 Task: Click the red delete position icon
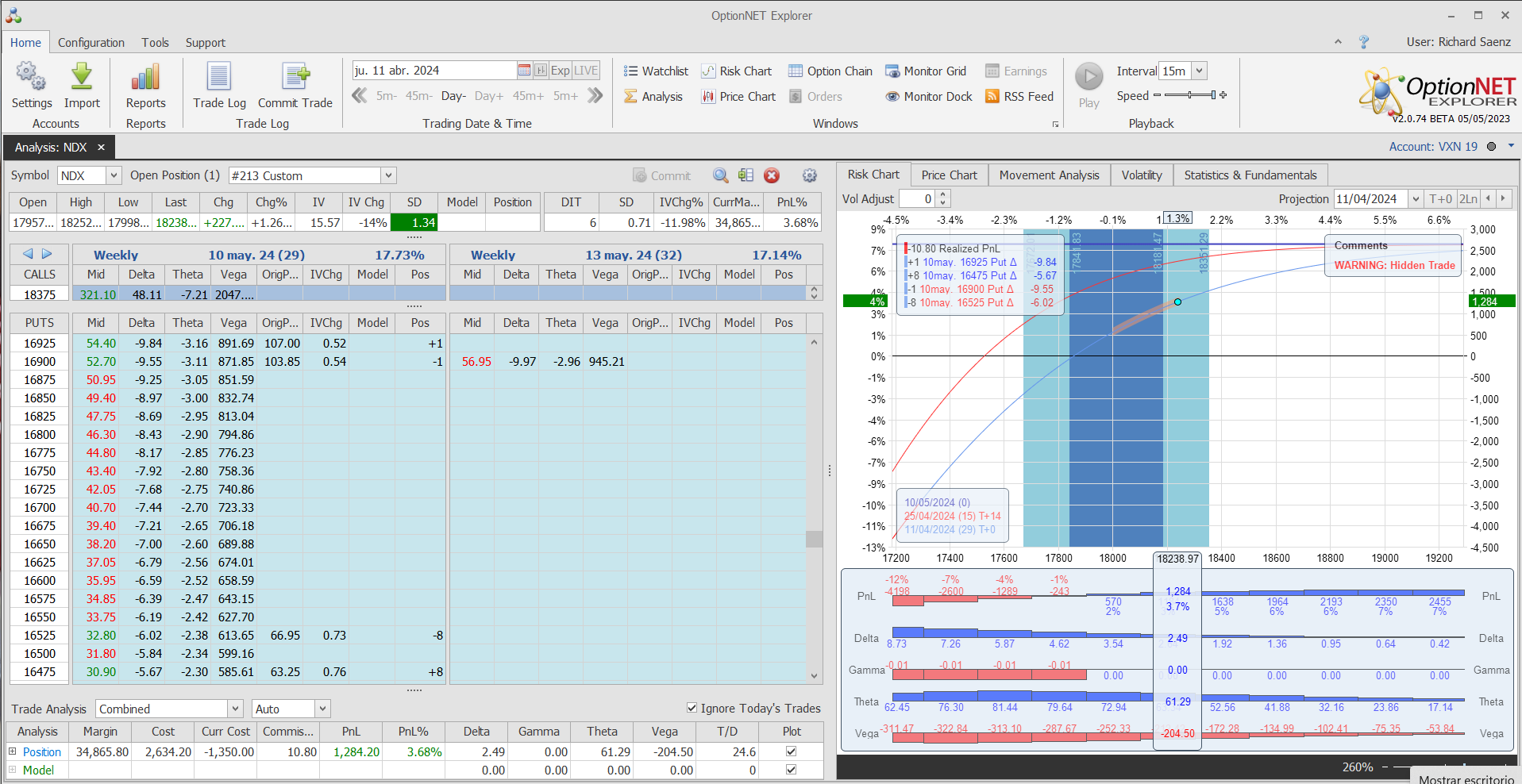click(x=772, y=176)
